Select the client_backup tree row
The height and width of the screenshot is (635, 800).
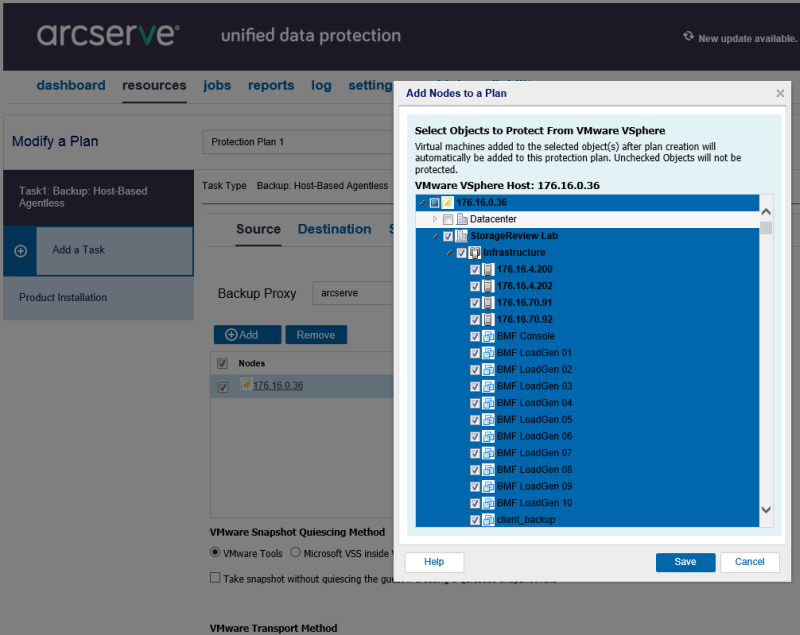click(x=587, y=520)
